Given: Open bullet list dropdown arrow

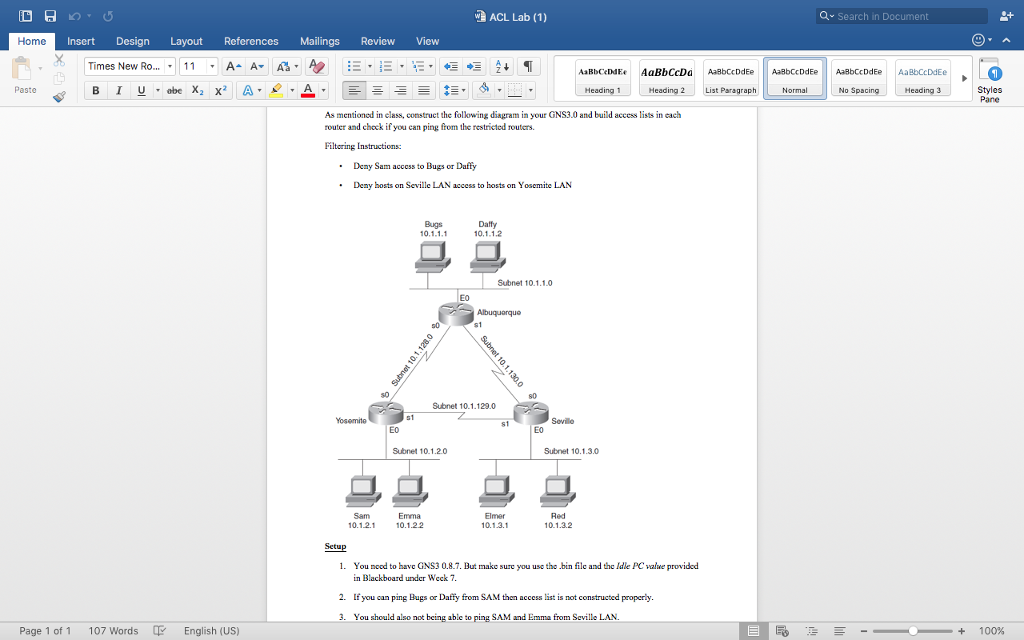Looking at the screenshot, I should 370,67.
